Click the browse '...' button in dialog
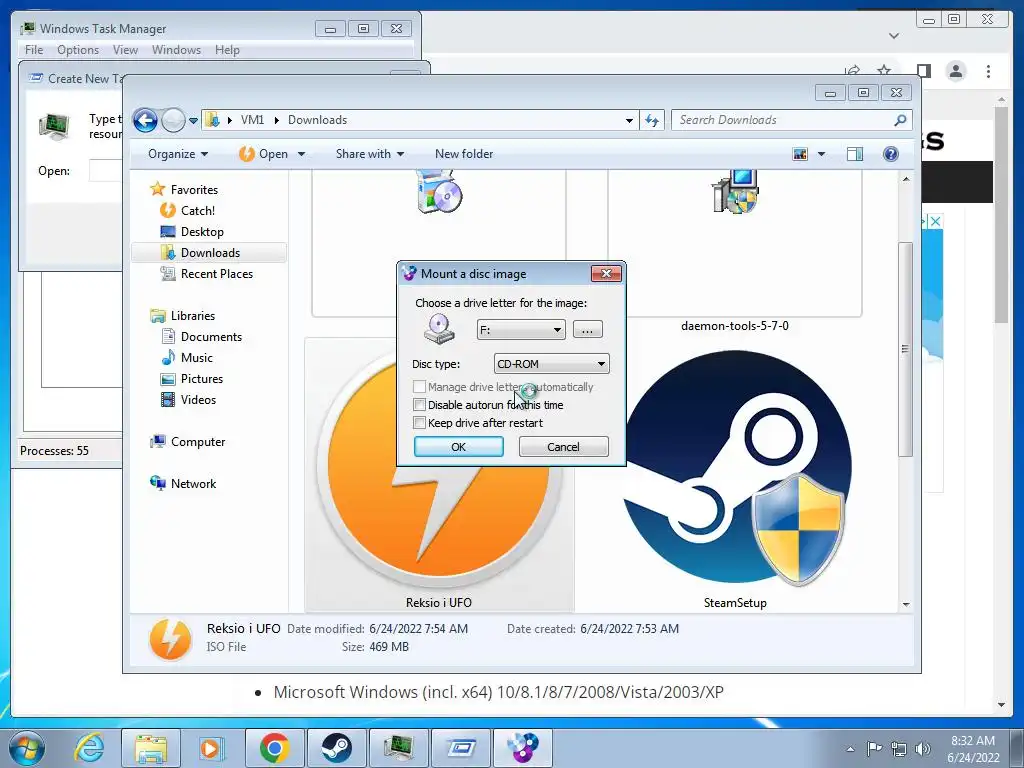1024x768 pixels. [x=587, y=330]
